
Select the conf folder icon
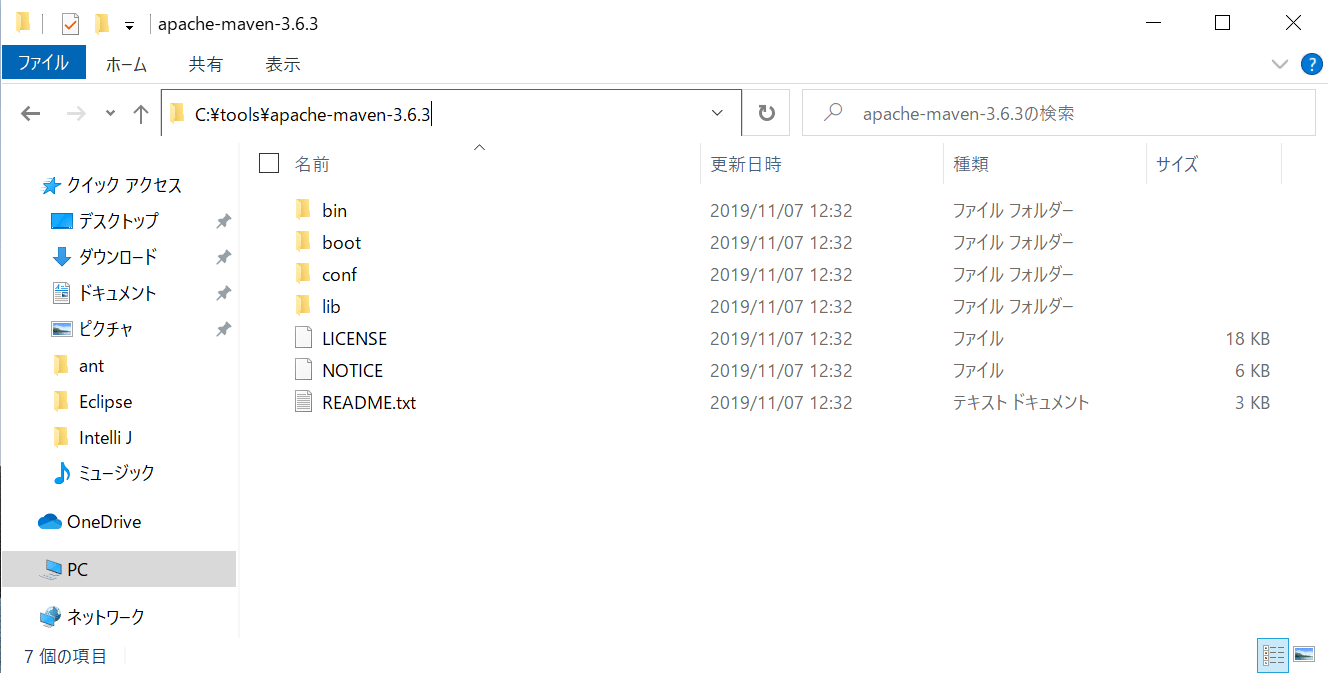(304, 274)
